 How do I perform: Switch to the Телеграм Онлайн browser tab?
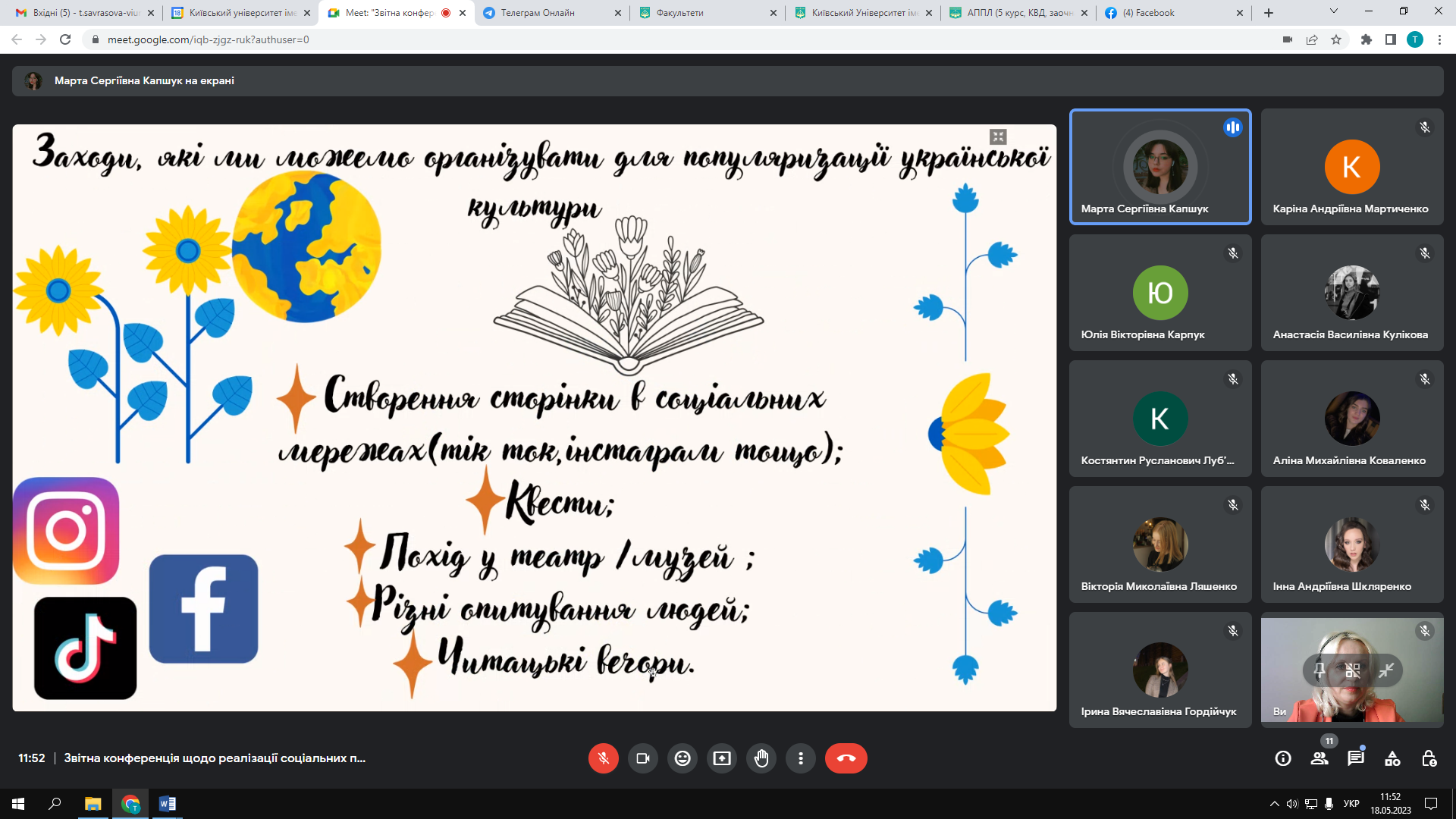point(537,13)
